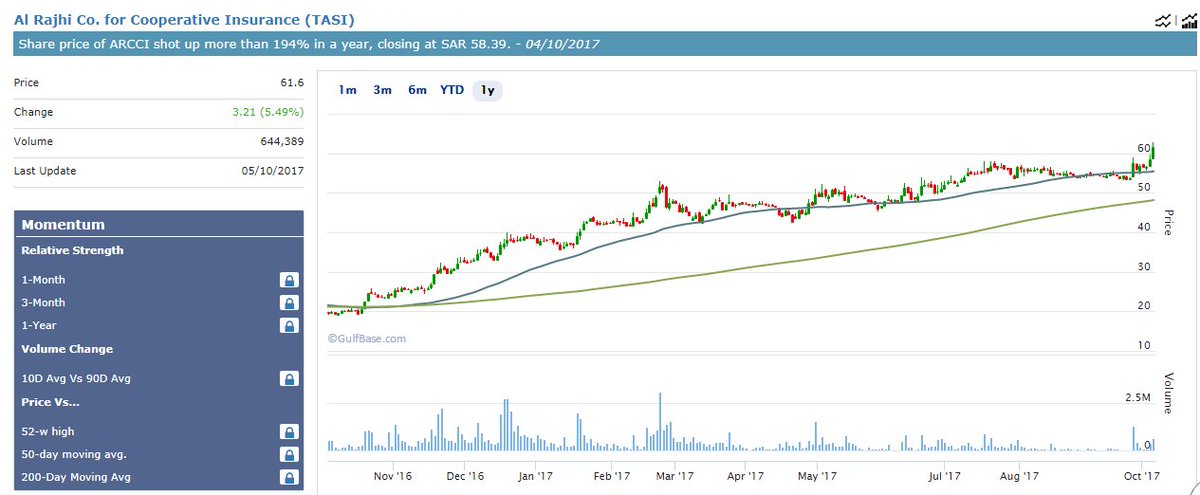1200x495 pixels.
Task: Click the Price Vs... heading
Action: pos(51,402)
